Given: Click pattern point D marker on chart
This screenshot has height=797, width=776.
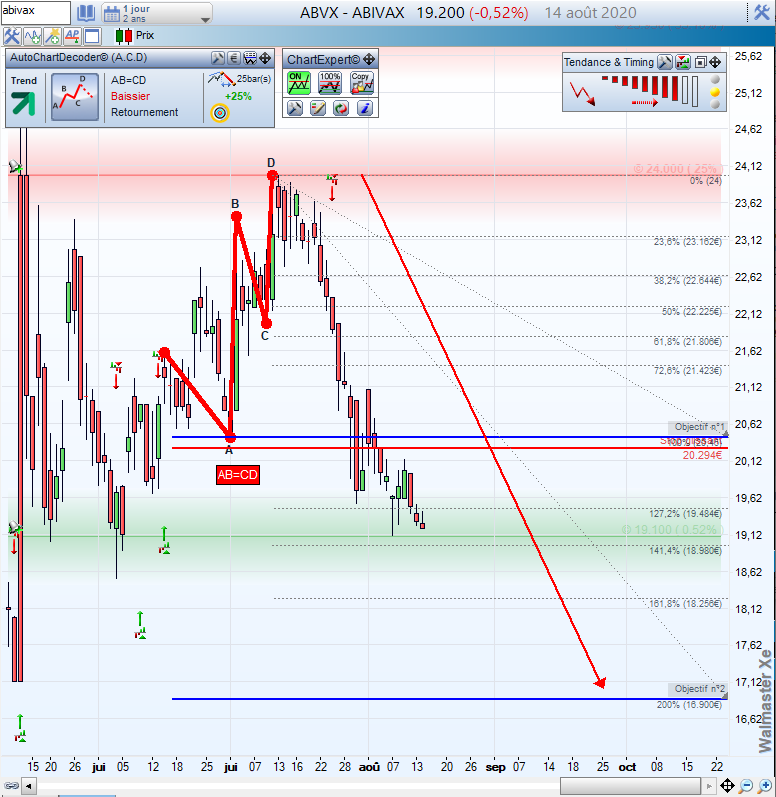Looking at the screenshot, I should point(272,175).
